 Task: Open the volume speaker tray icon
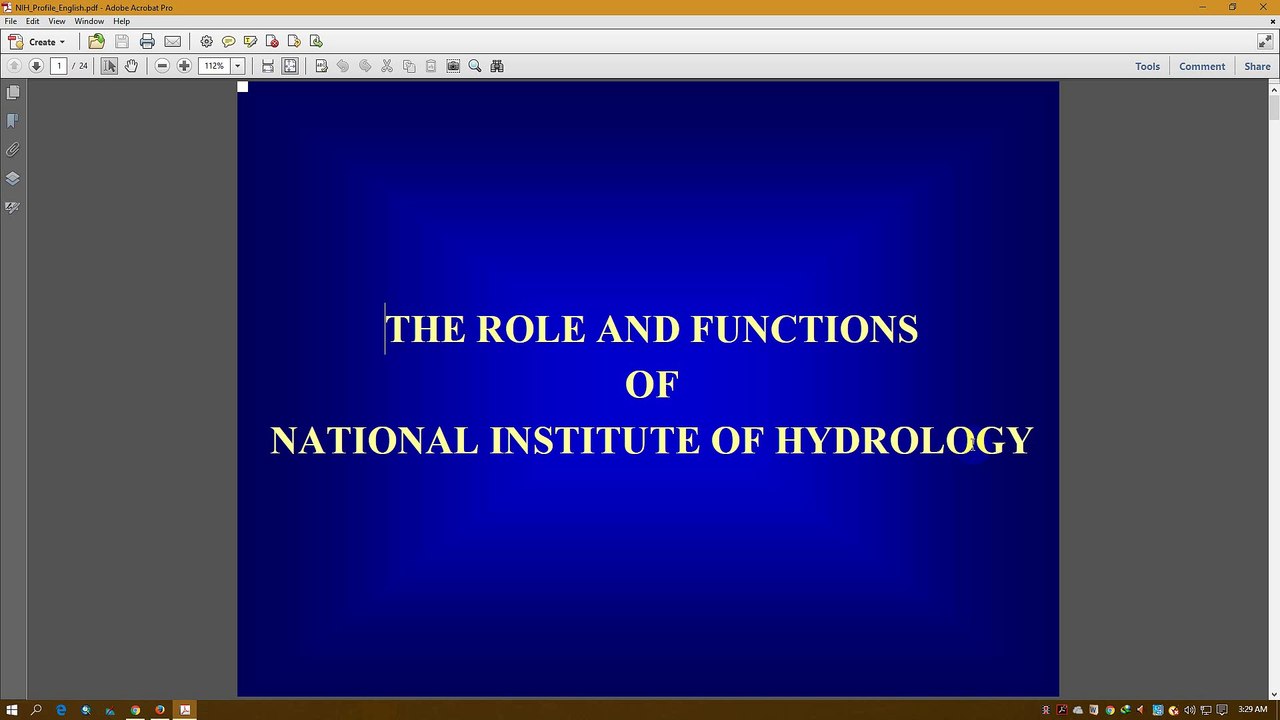[x=1189, y=710]
